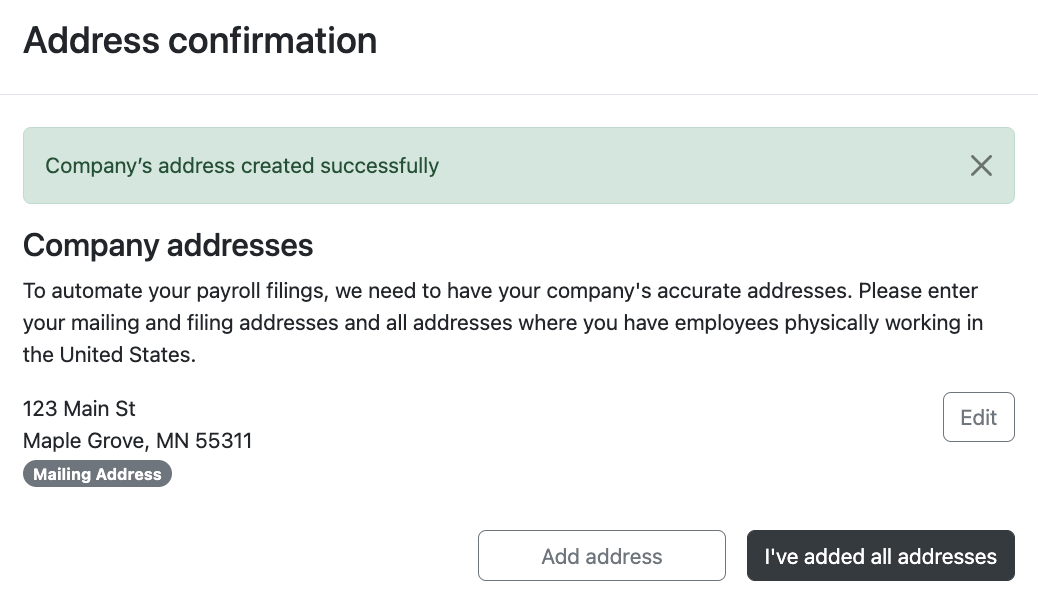Click the Maple Grove, MN 55311 line

[137, 440]
